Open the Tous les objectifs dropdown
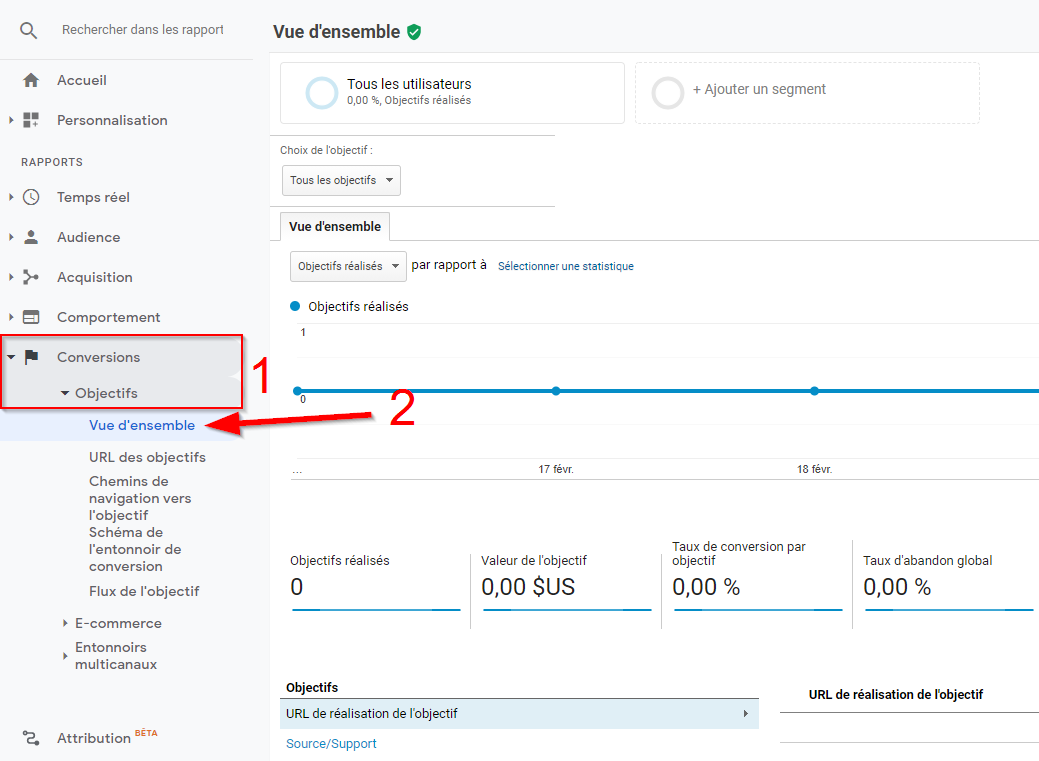 tap(341, 180)
